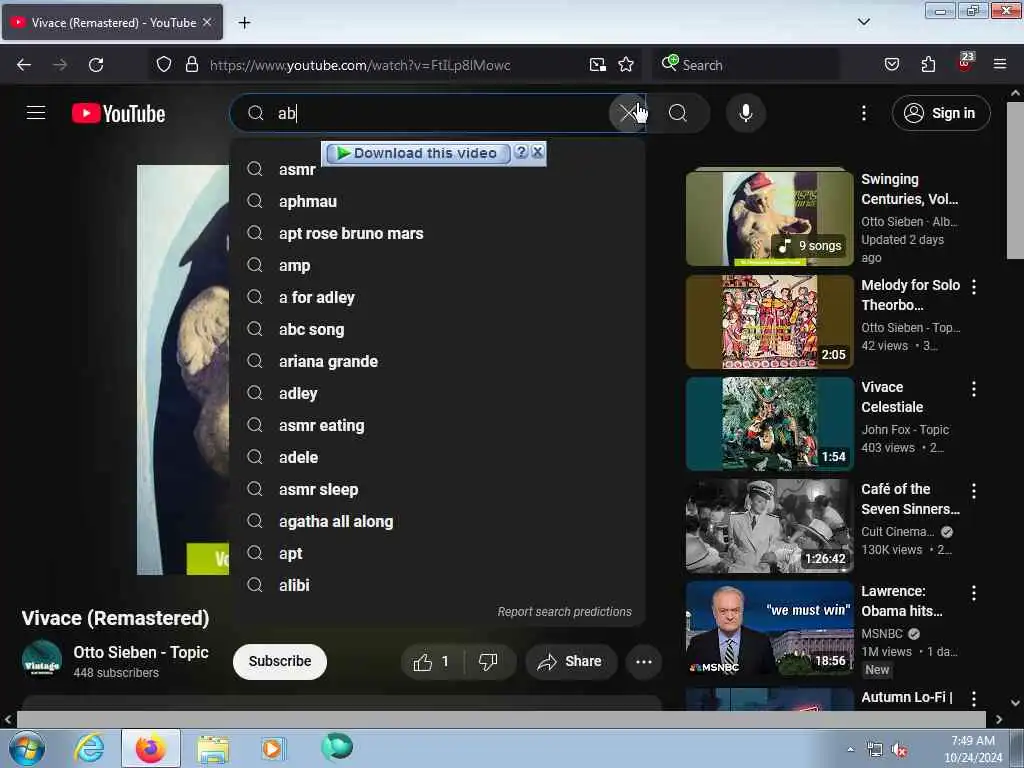The height and width of the screenshot is (768, 1024).
Task: Open a new browser tab
Action: 244,23
